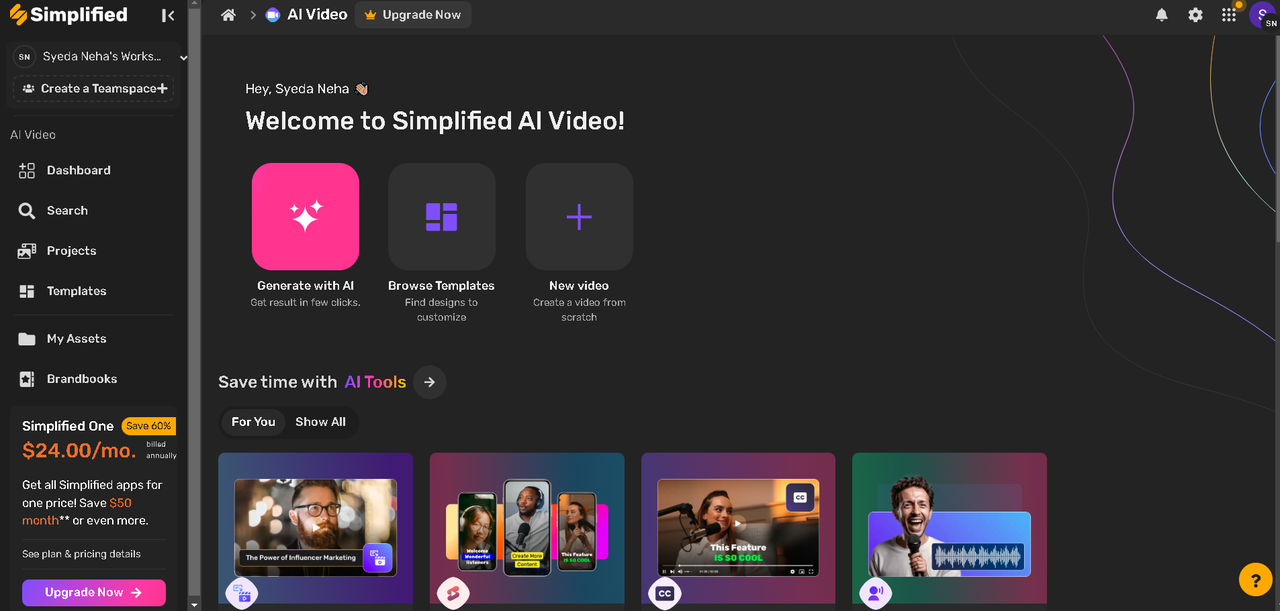
Task: Go to the home icon in breadcrumb
Action: click(229, 15)
